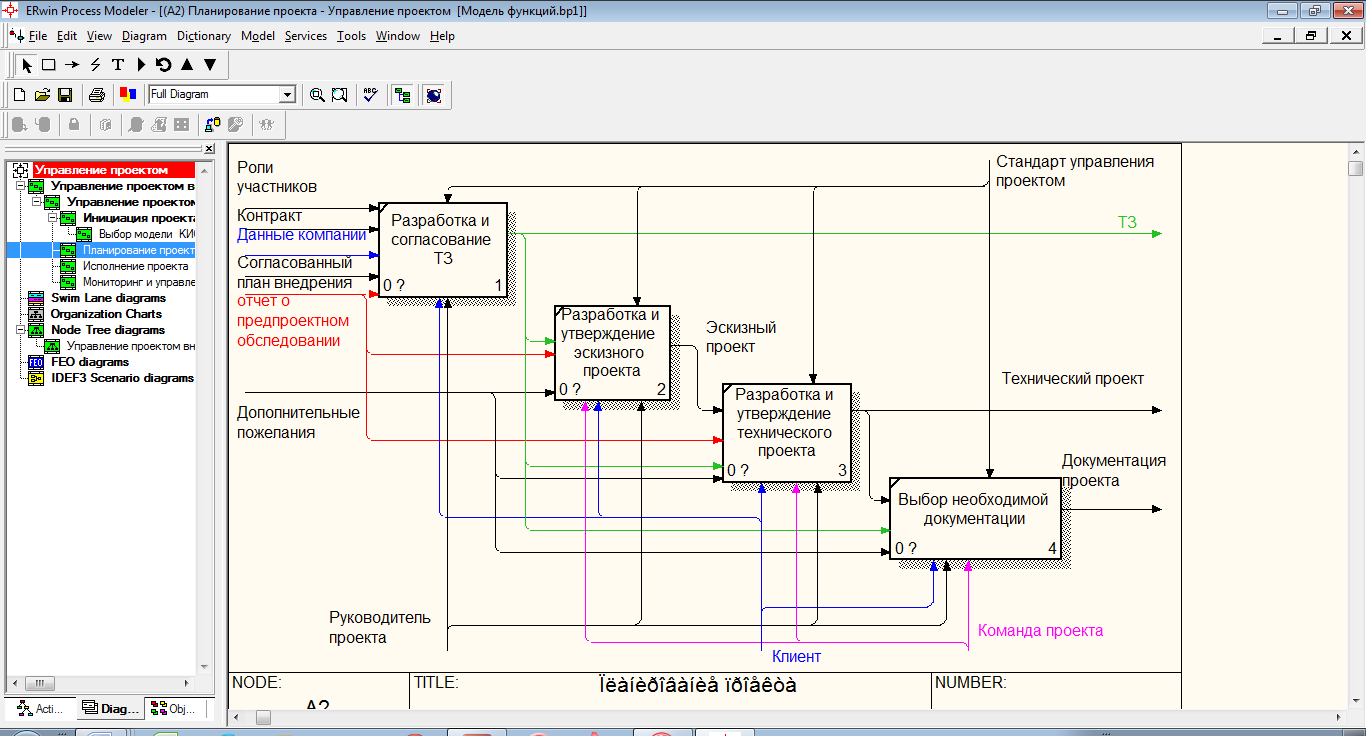Collapse the Node Tree diagrams node
The width and height of the screenshot is (1366, 736).
click(x=21, y=330)
